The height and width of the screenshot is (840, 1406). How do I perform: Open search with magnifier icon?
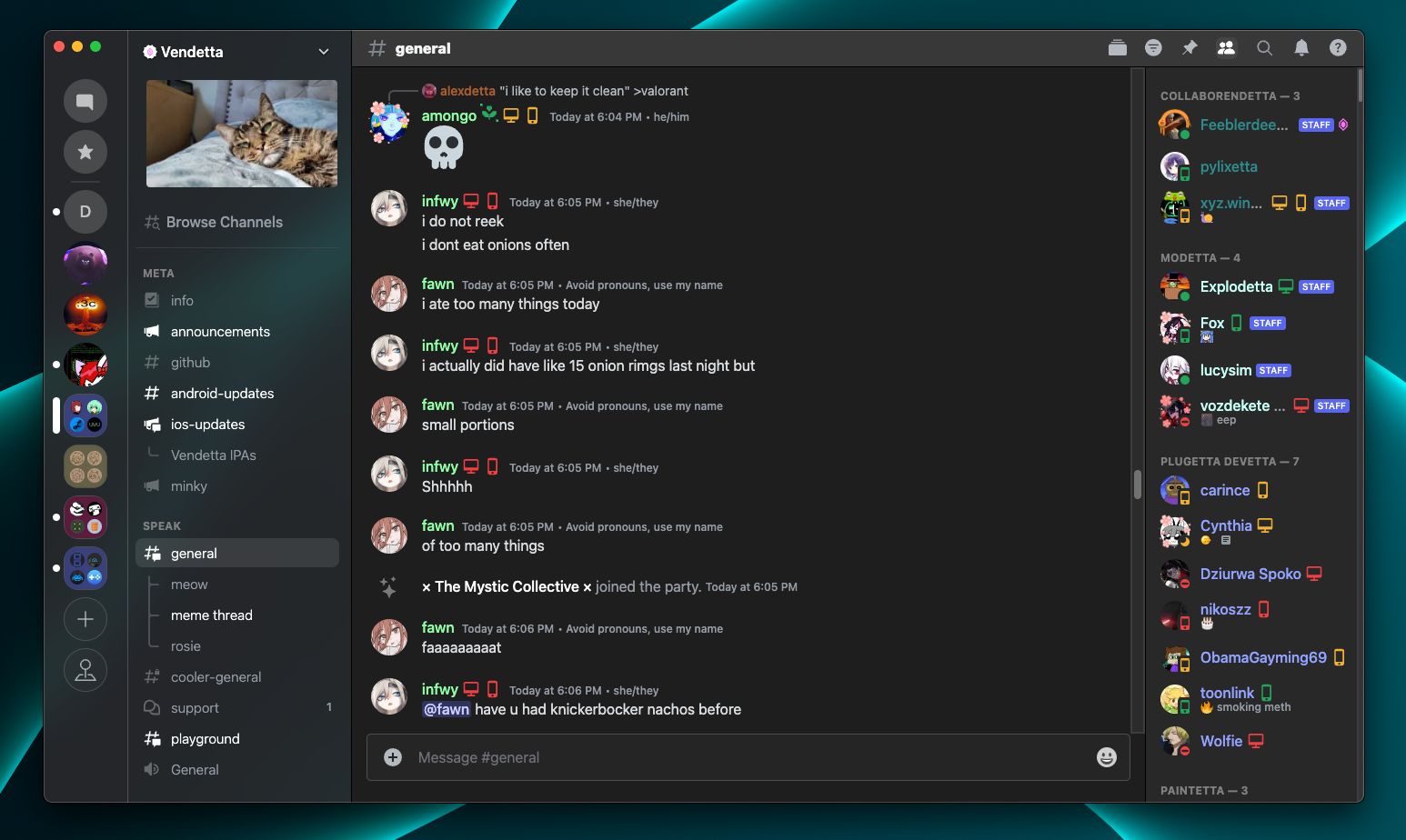tap(1264, 48)
